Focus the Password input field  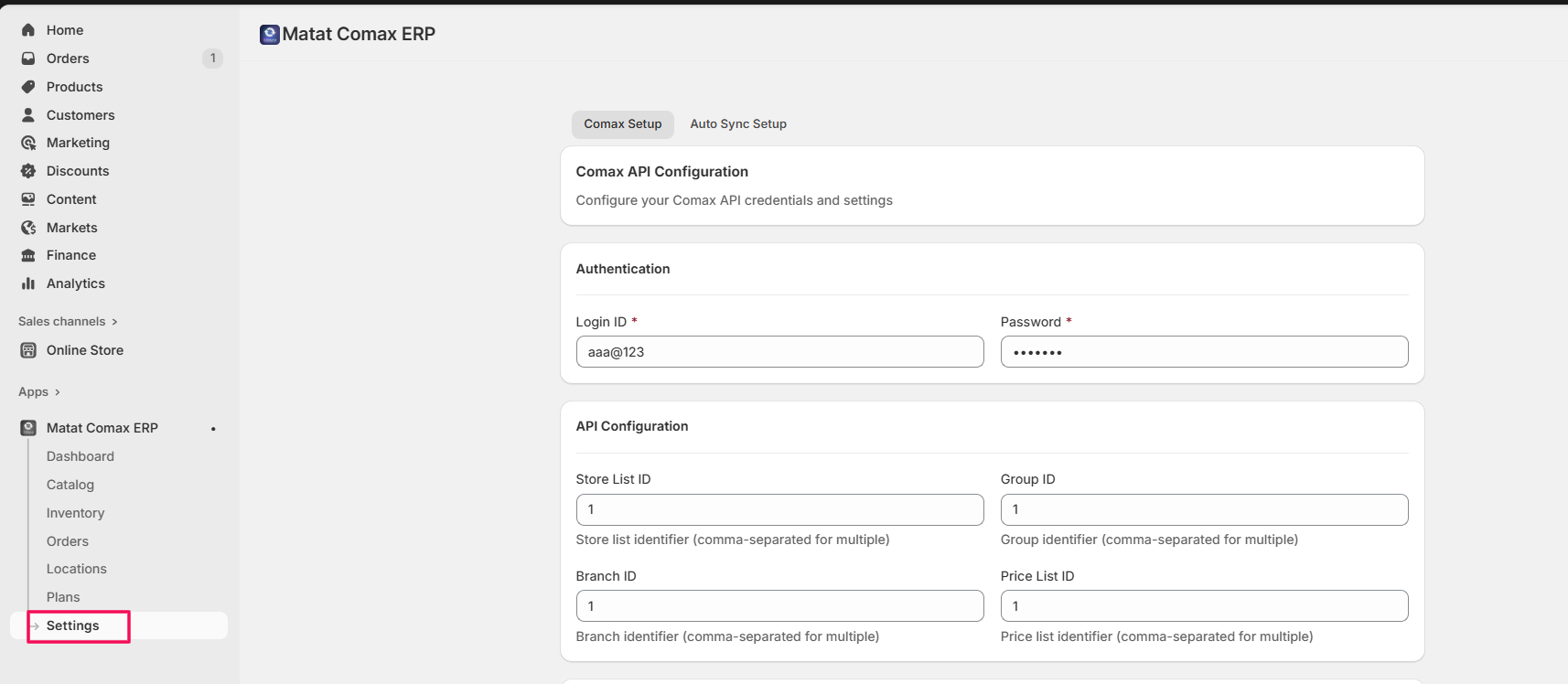pos(1204,352)
